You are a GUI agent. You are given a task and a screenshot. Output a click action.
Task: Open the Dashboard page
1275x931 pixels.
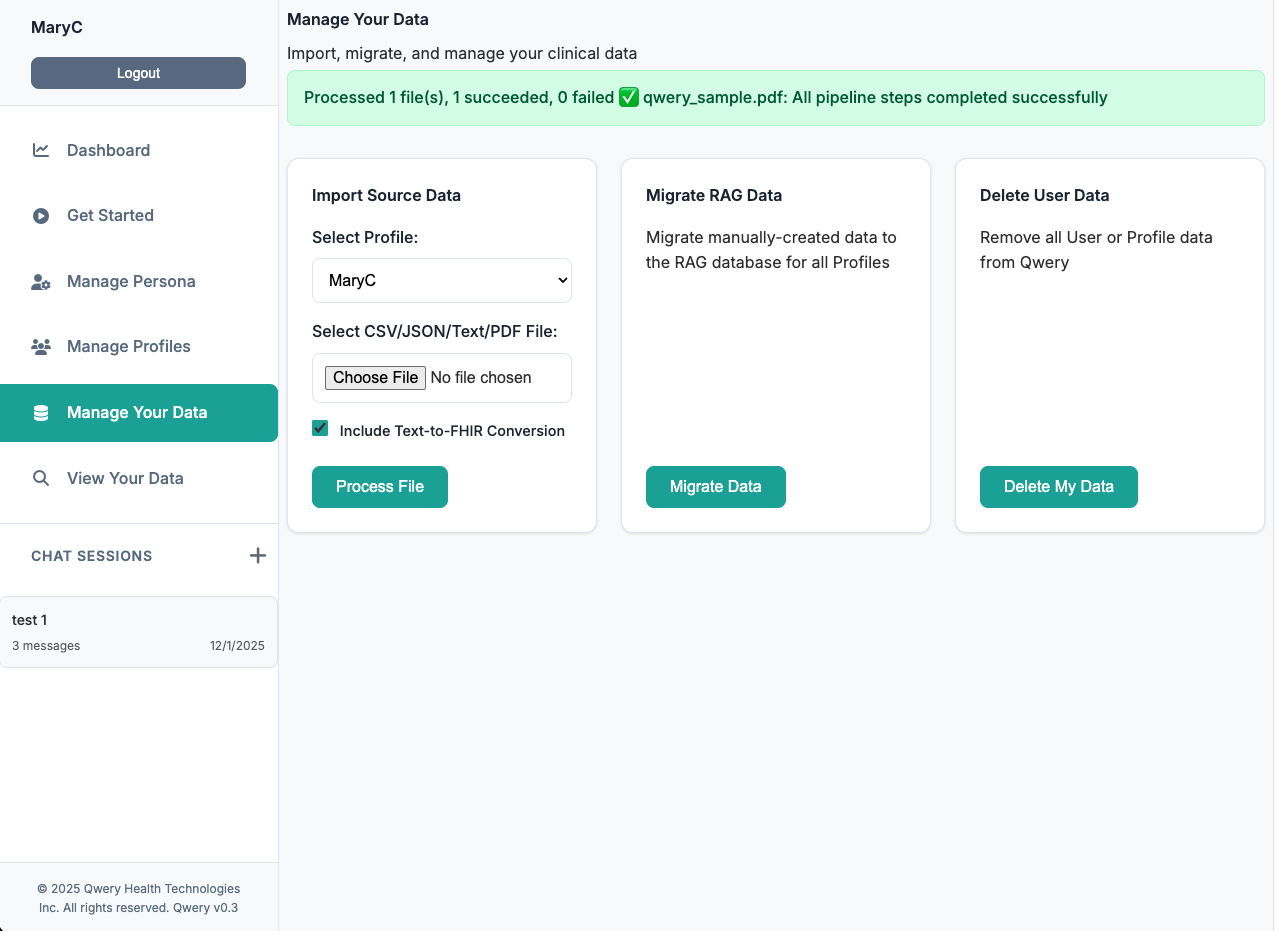pyautogui.click(x=108, y=149)
